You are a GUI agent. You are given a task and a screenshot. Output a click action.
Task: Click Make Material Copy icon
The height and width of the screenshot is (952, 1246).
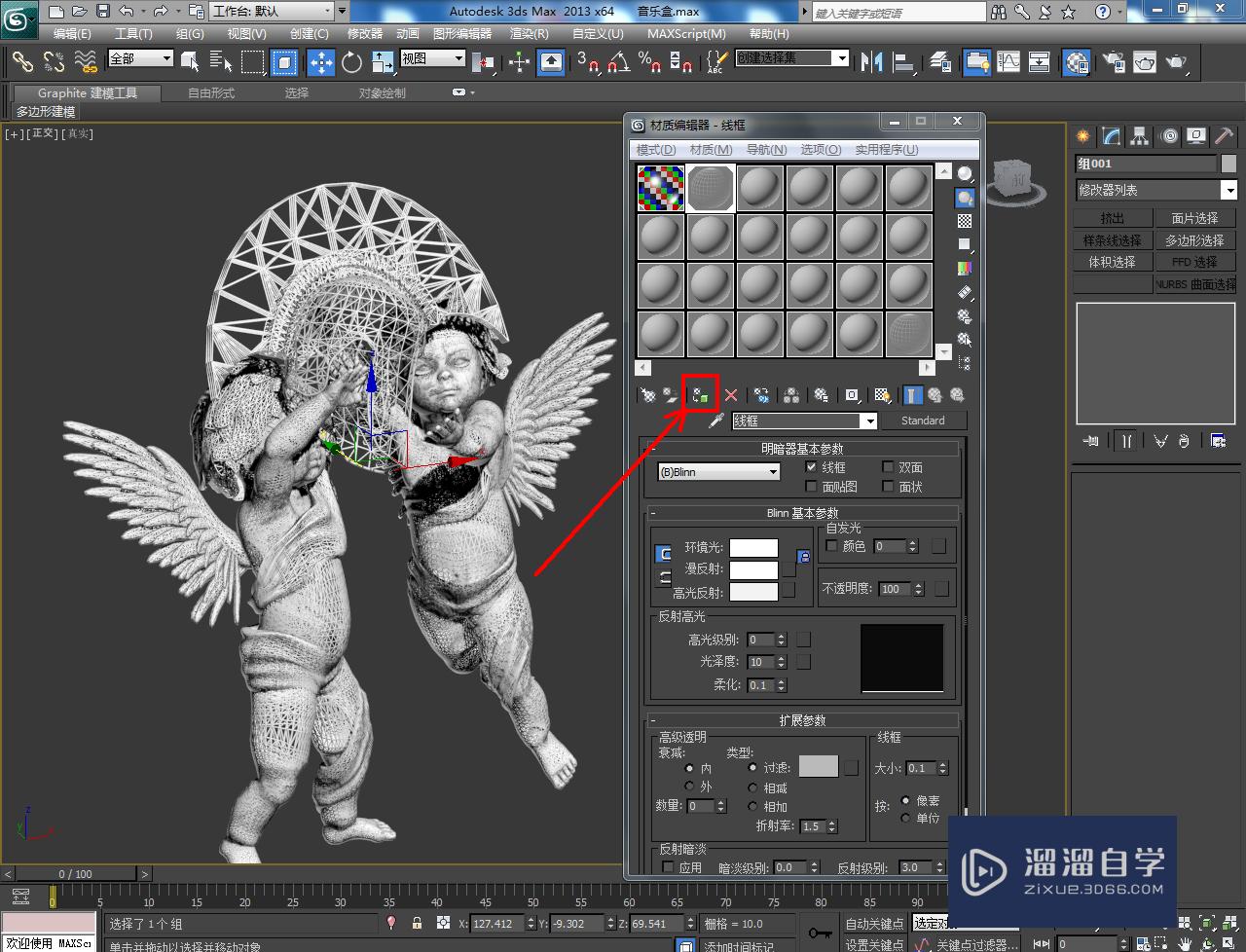[x=761, y=395]
